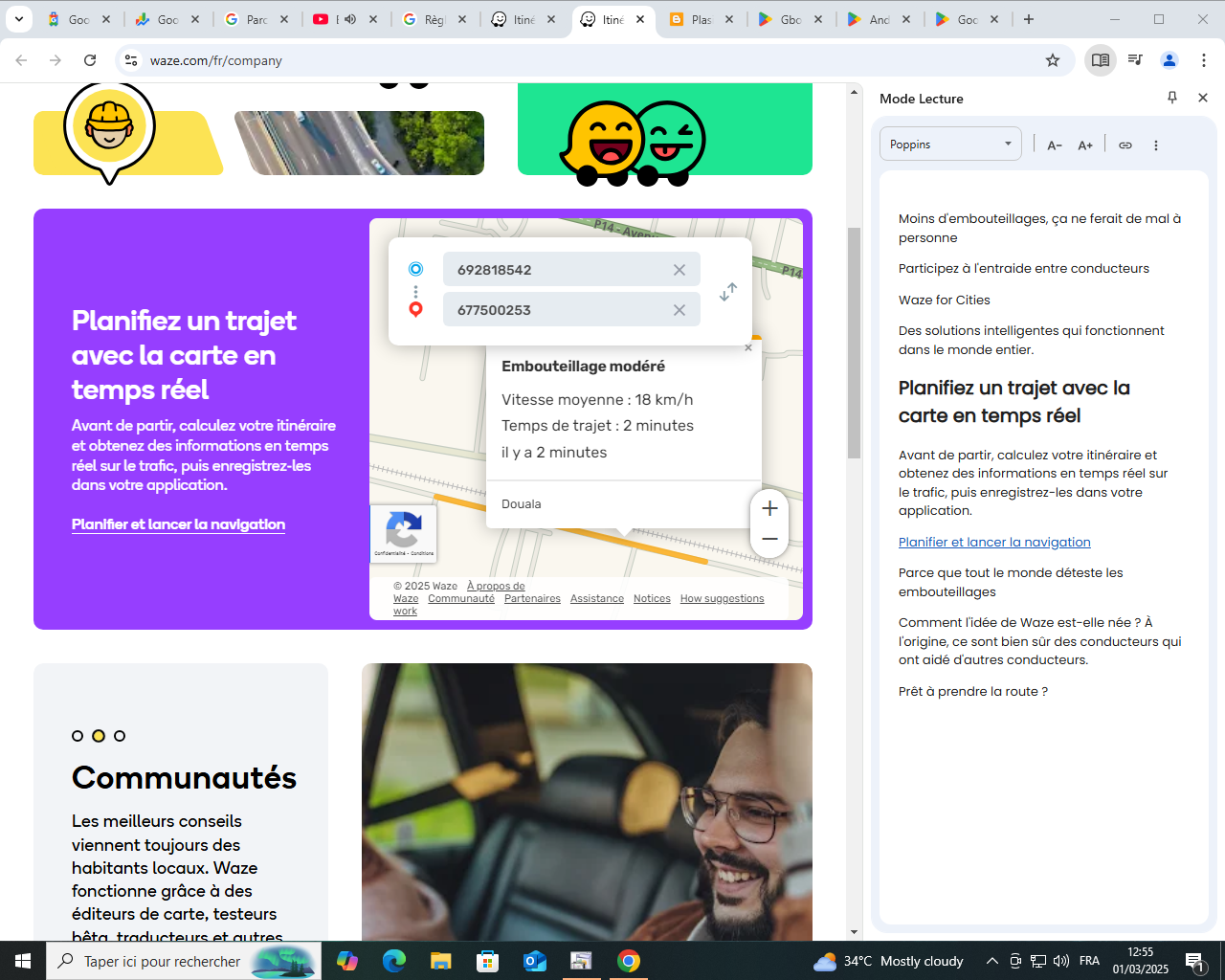Open Outlook from taskbar
Image resolution: width=1225 pixels, height=980 pixels.
535,961
